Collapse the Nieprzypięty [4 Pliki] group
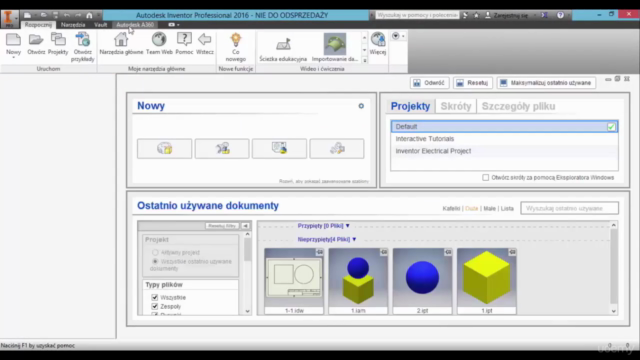 [354, 240]
